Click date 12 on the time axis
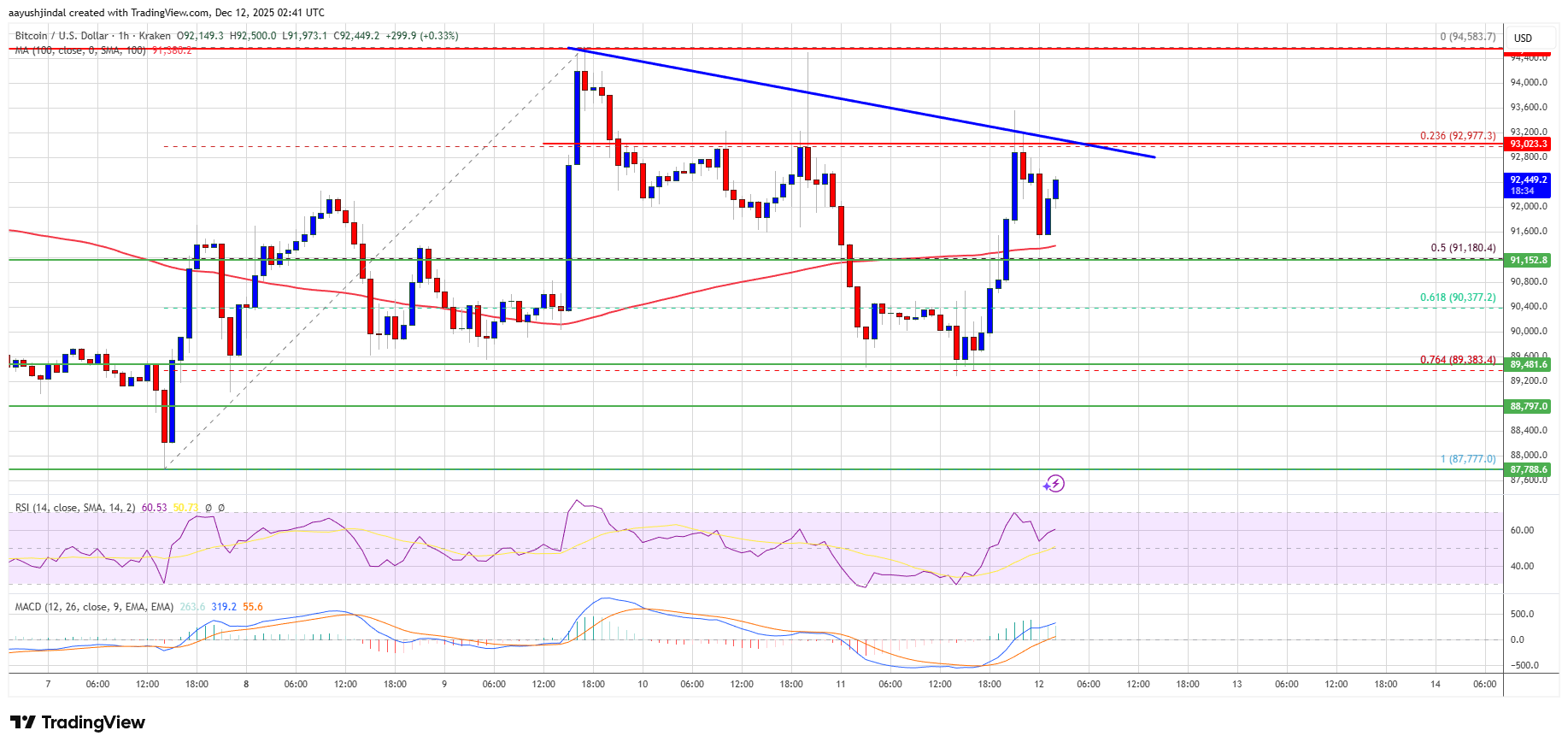1568x748 pixels. tap(1038, 684)
